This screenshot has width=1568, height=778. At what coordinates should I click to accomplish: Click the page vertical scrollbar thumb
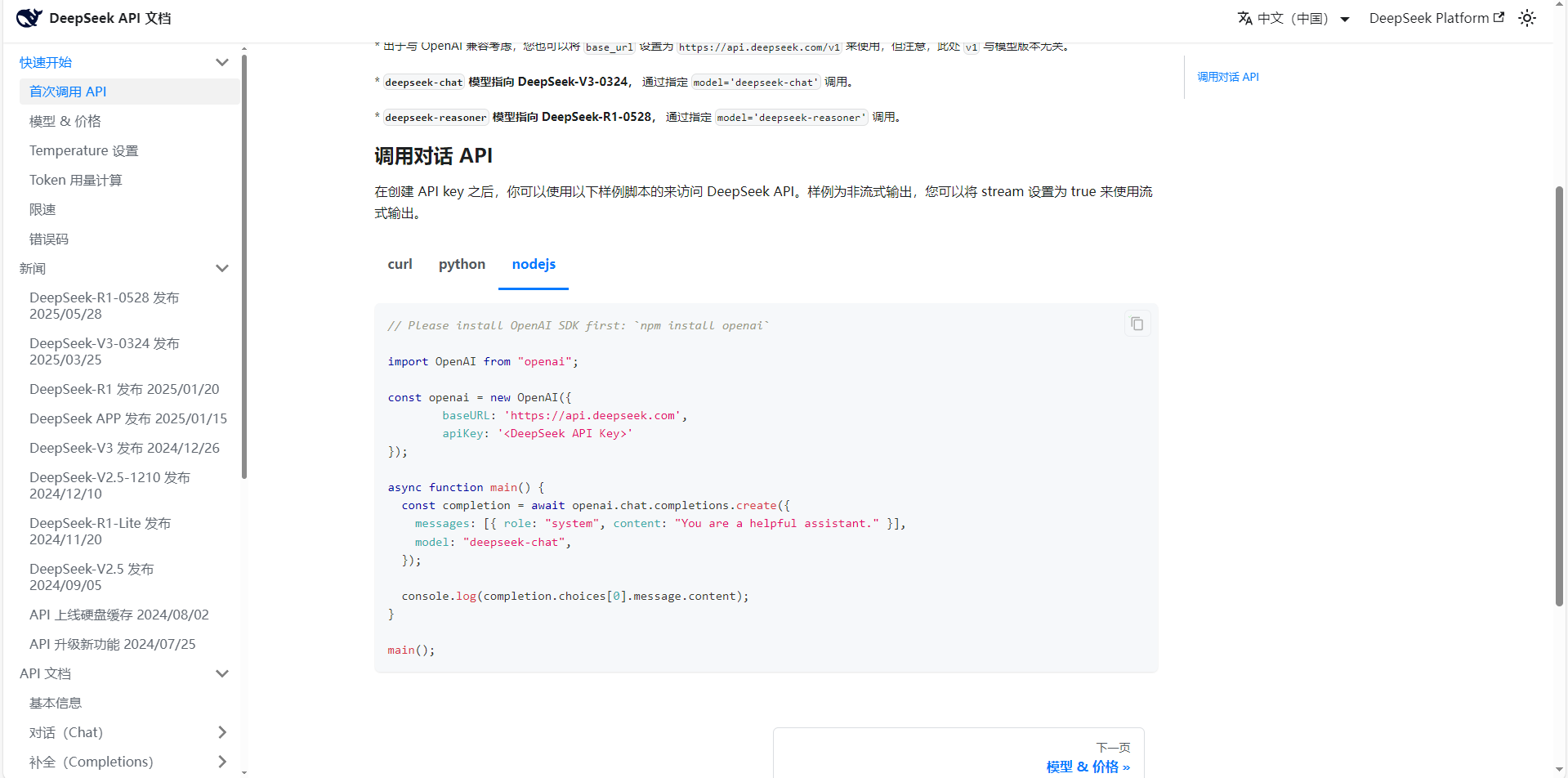(x=1559, y=396)
